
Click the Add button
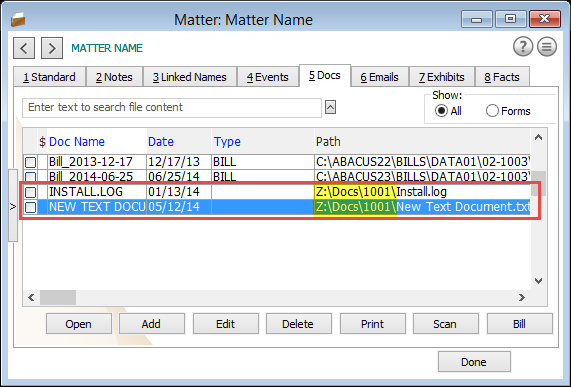click(151, 324)
